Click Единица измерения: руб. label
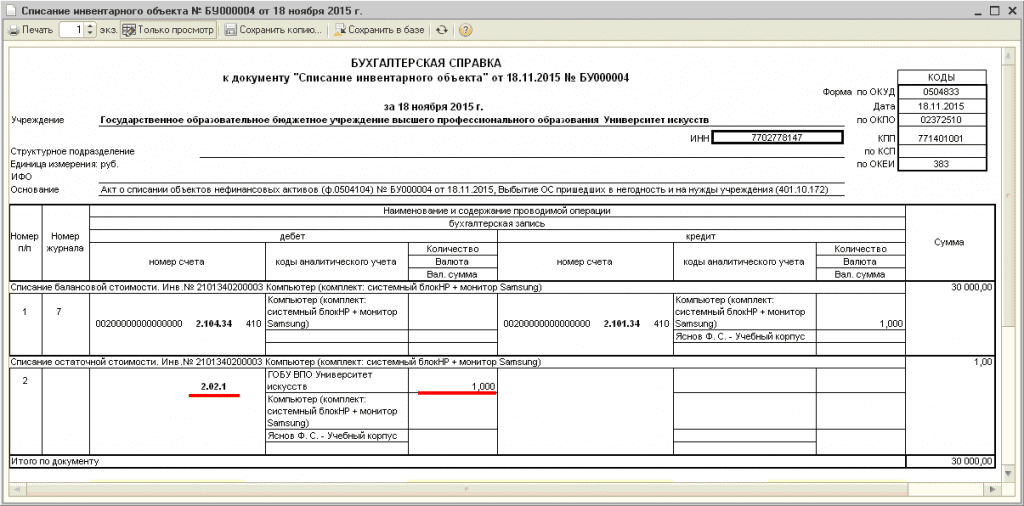This screenshot has height=506, width=1024. (65, 164)
